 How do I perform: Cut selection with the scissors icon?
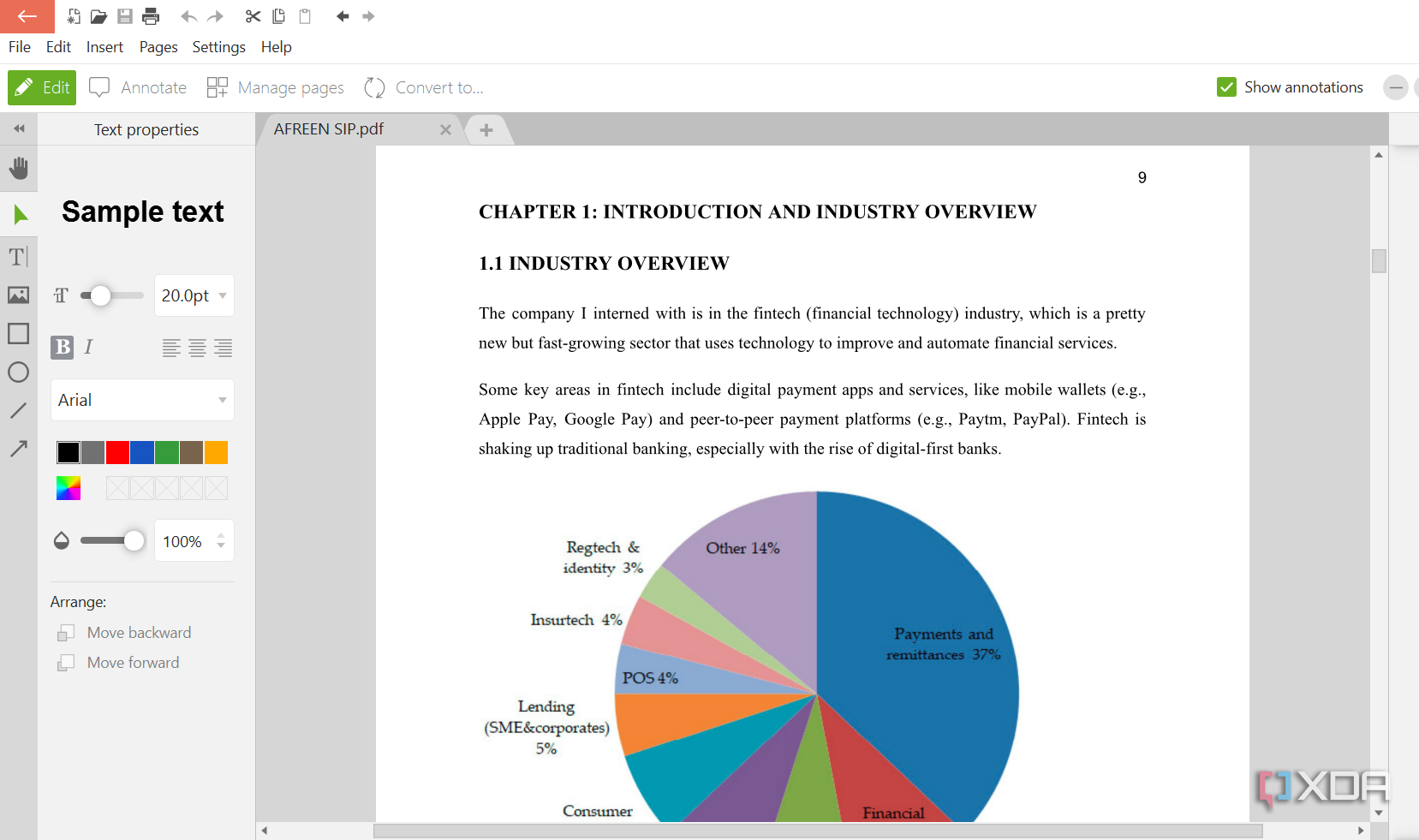(x=253, y=16)
